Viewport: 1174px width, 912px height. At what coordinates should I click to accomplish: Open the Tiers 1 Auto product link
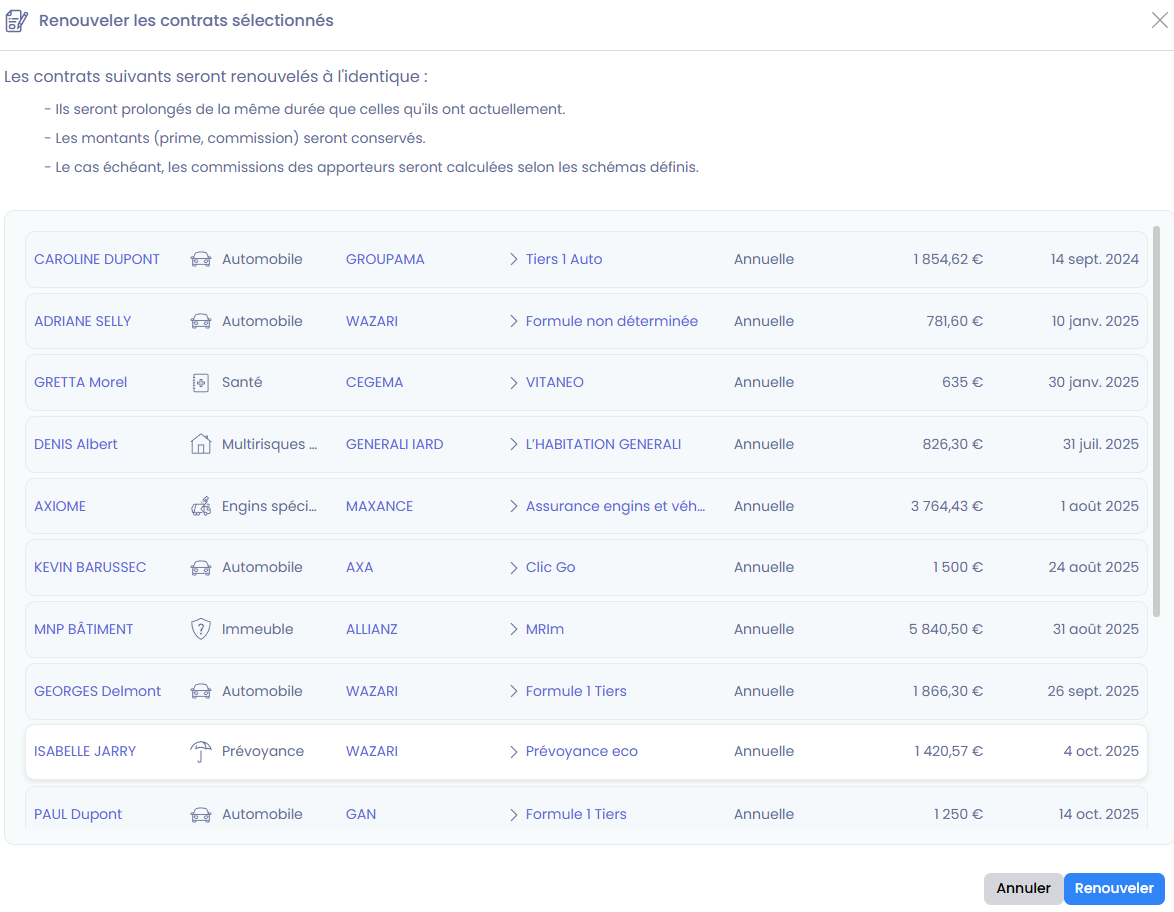click(x=564, y=259)
